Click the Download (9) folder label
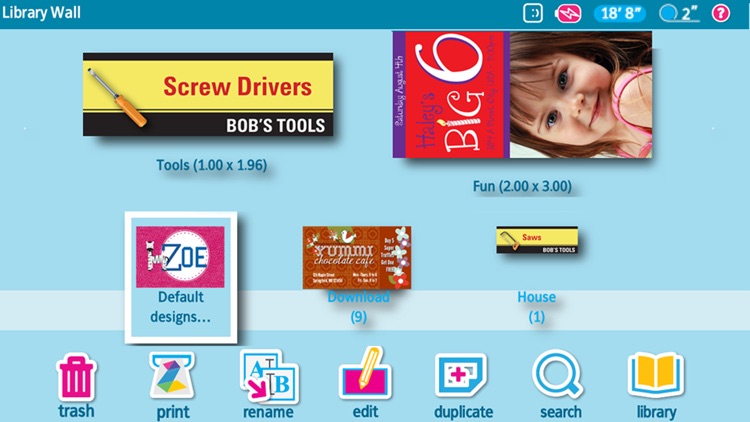The width and height of the screenshot is (750, 422). pos(358,307)
